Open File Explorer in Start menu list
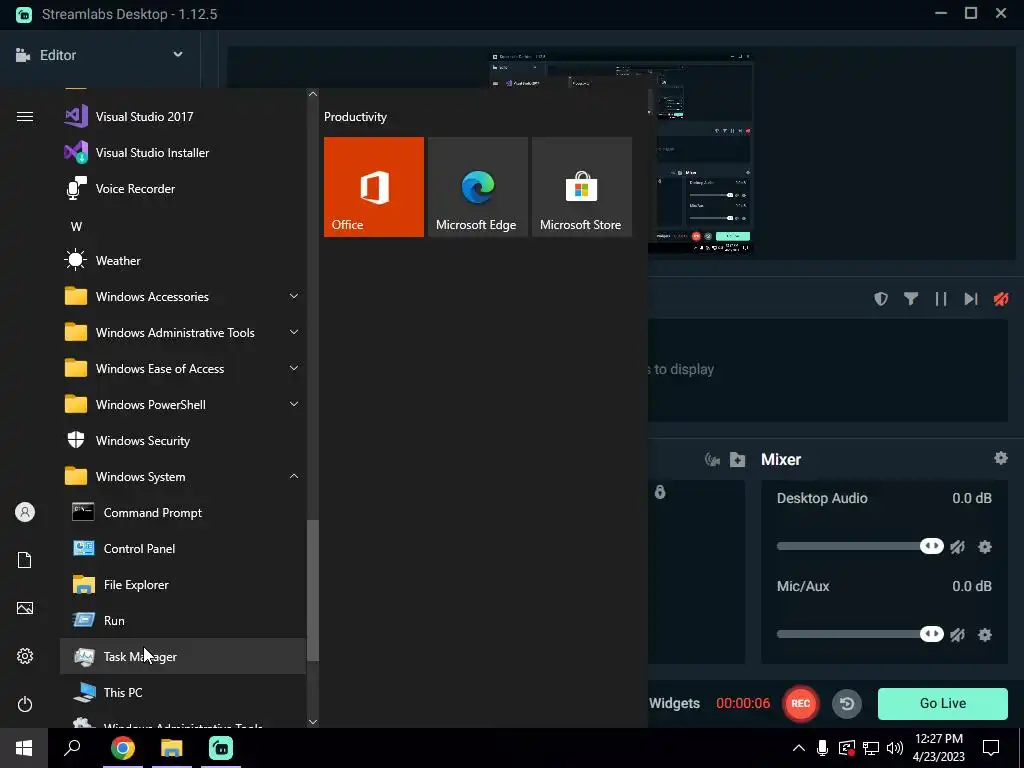 click(x=183, y=584)
